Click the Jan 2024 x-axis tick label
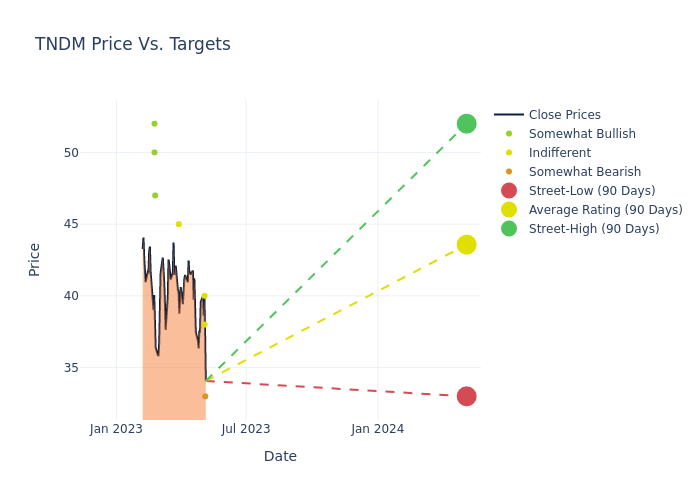The height and width of the screenshot is (500, 700). point(378,429)
